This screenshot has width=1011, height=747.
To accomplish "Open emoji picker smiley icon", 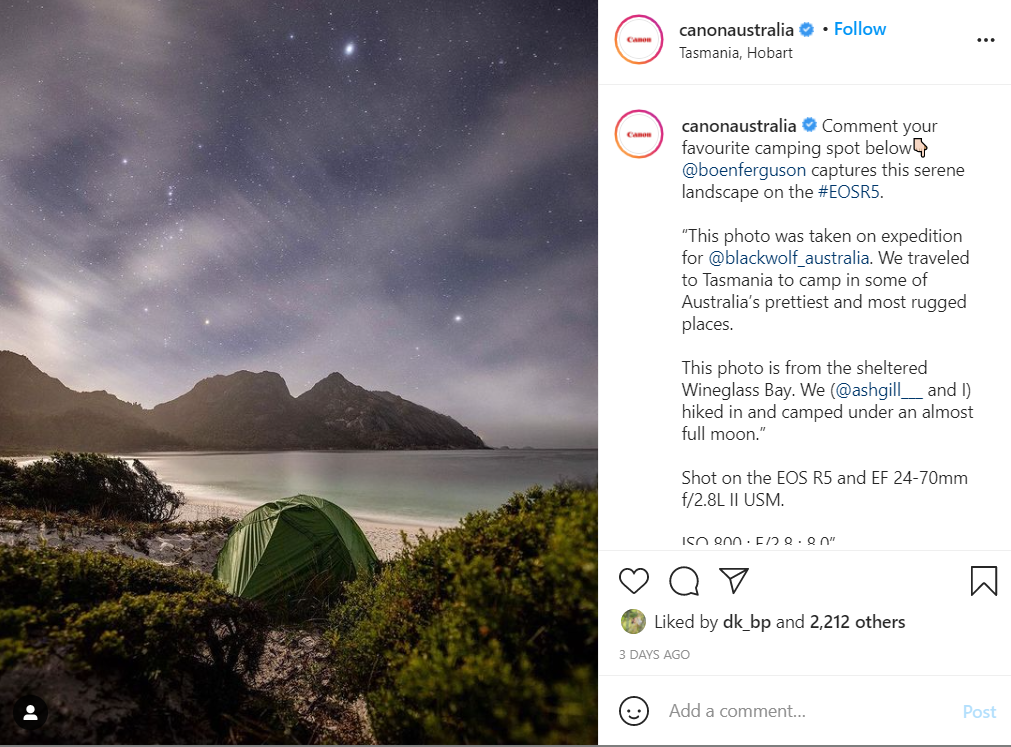I will point(634,711).
